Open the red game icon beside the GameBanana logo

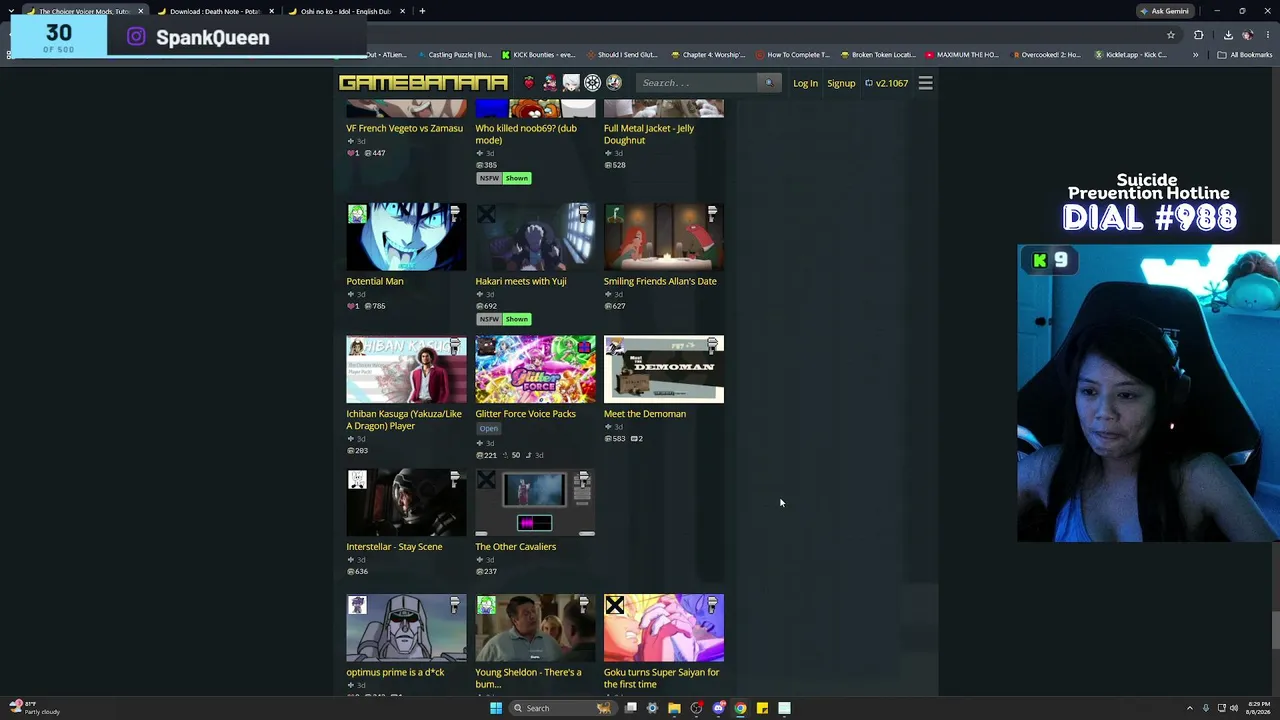529,83
